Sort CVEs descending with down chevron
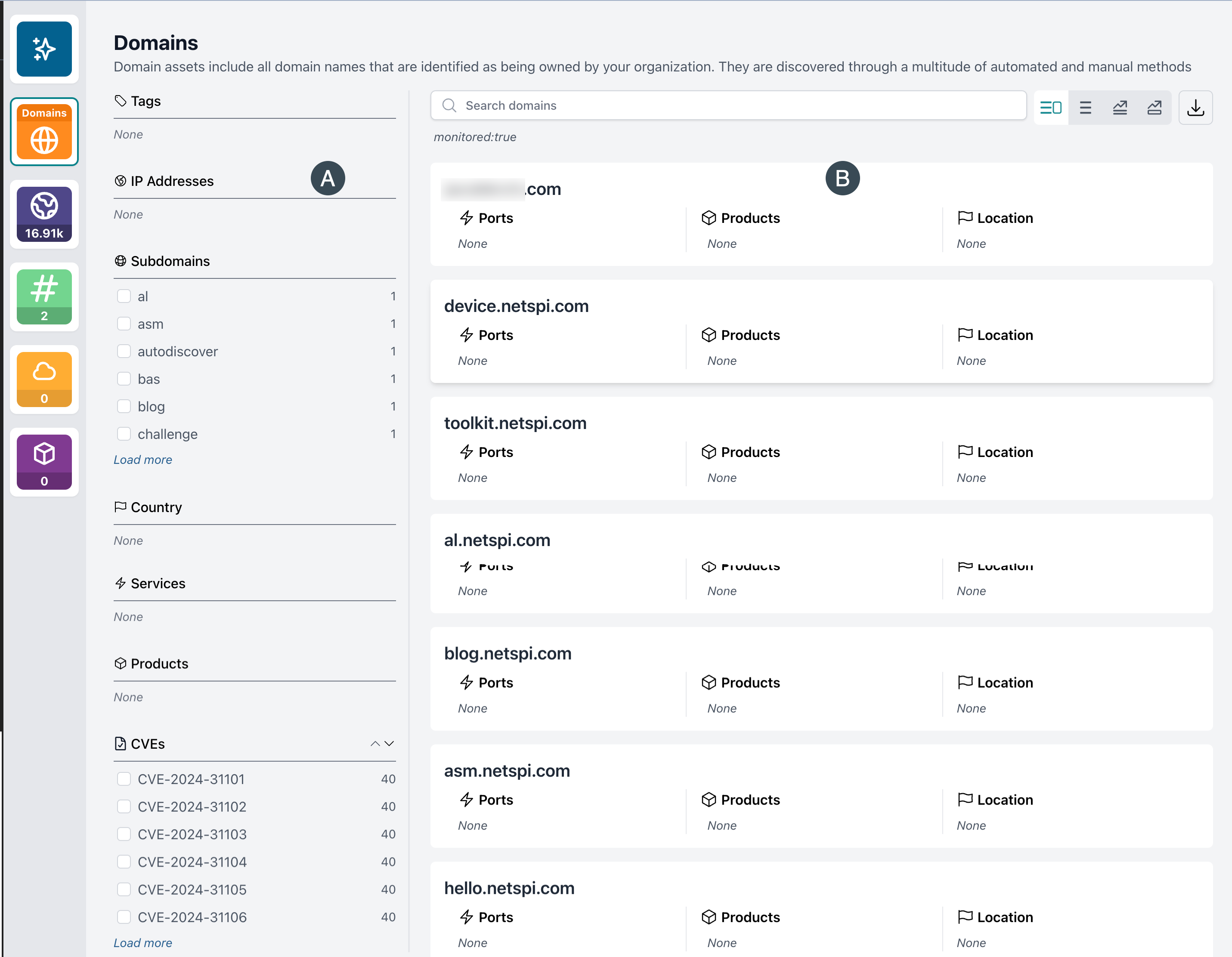This screenshot has height=957, width=1232. (389, 744)
